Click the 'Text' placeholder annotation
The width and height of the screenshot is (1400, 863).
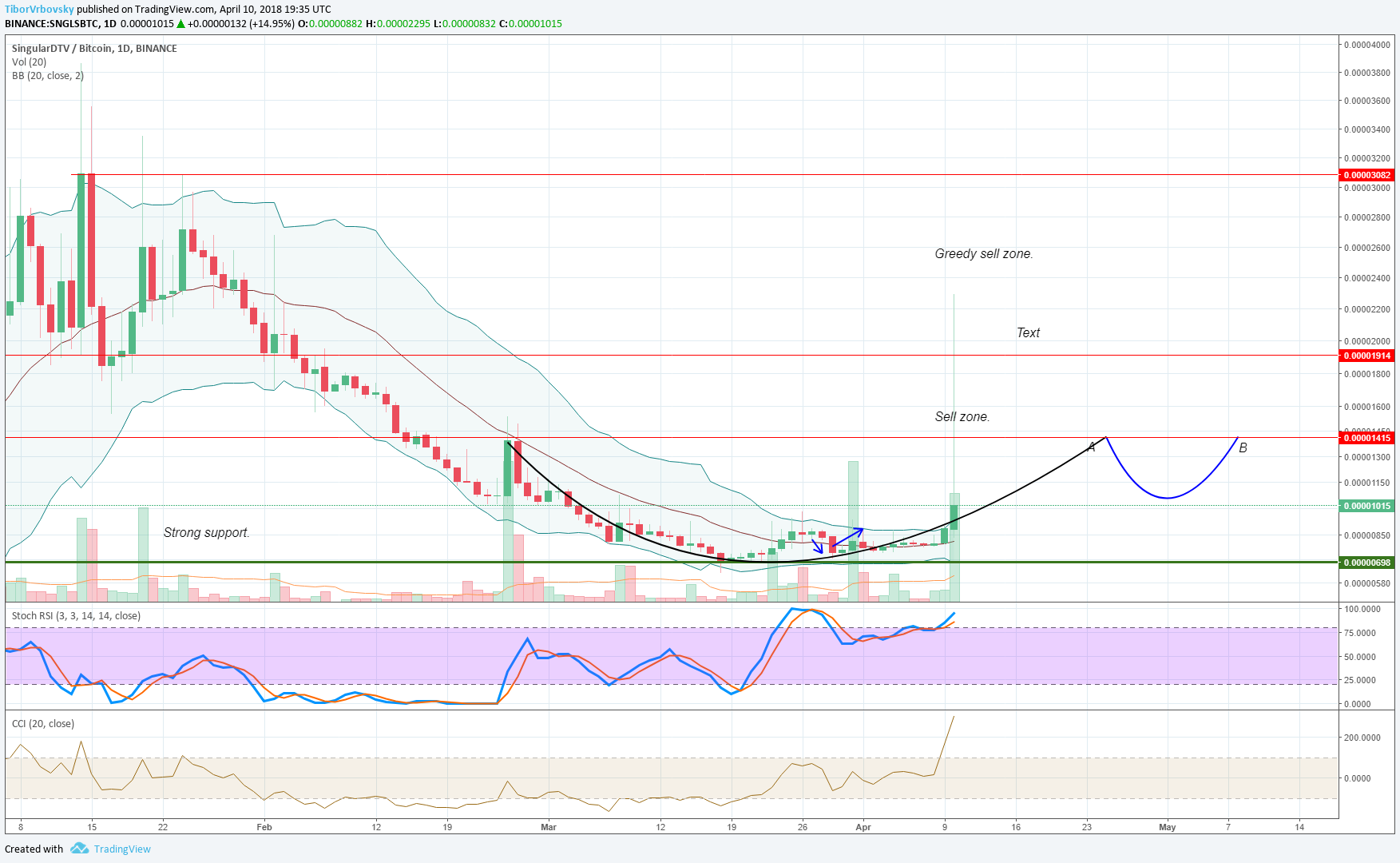tap(1028, 333)
